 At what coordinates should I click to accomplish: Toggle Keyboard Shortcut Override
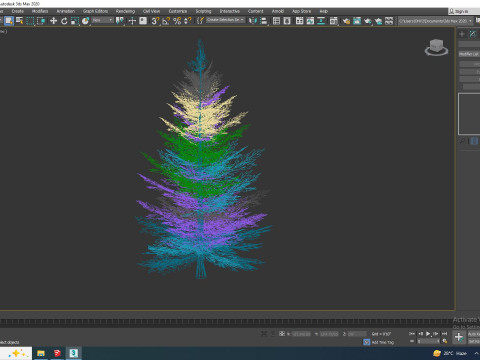[143, 21]
